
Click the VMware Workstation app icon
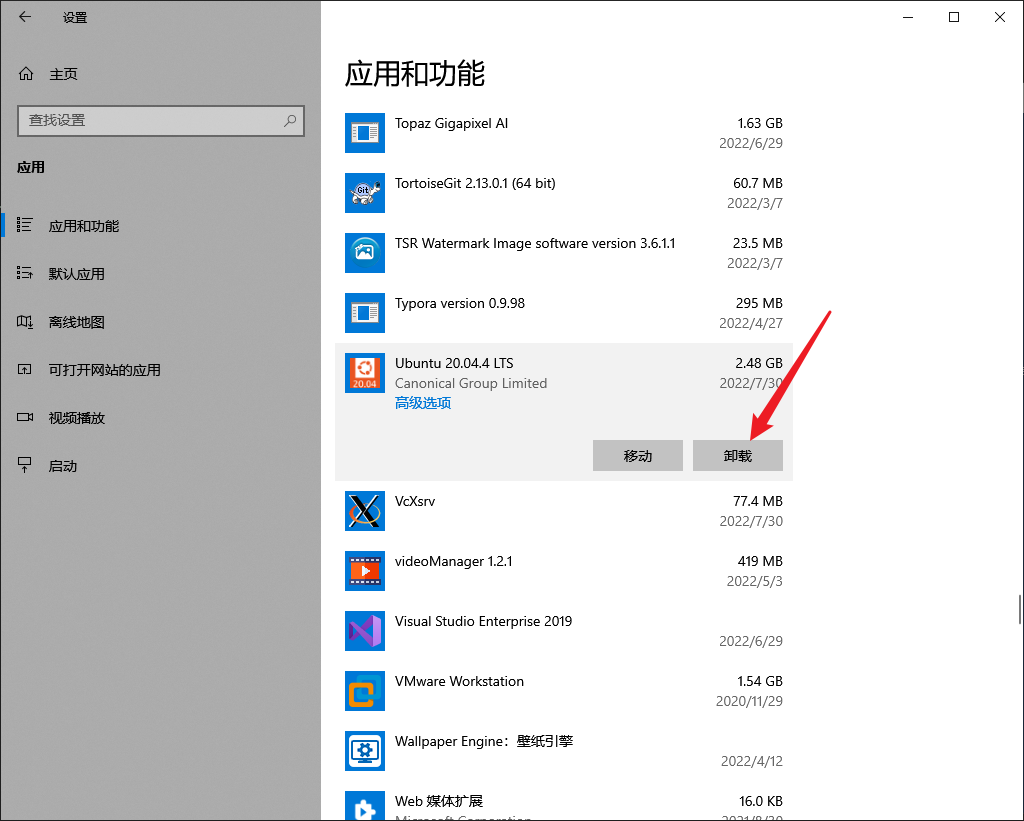[364, 691]
